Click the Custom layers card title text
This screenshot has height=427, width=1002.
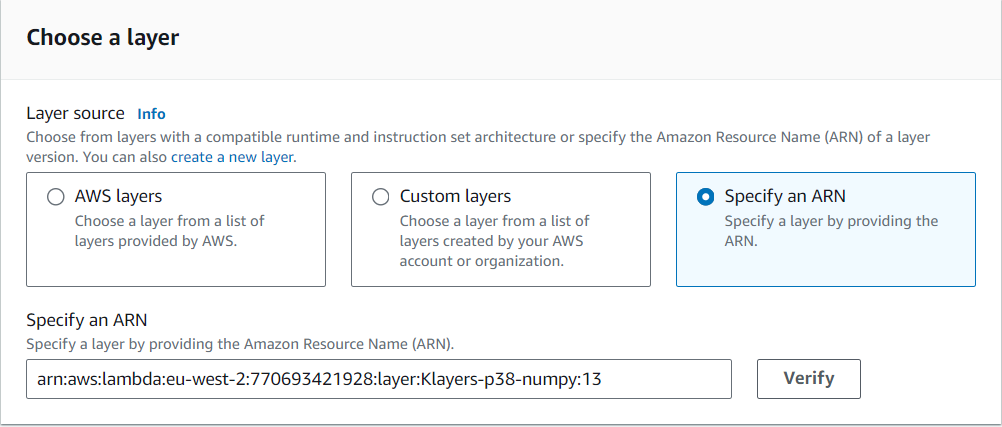455,196
